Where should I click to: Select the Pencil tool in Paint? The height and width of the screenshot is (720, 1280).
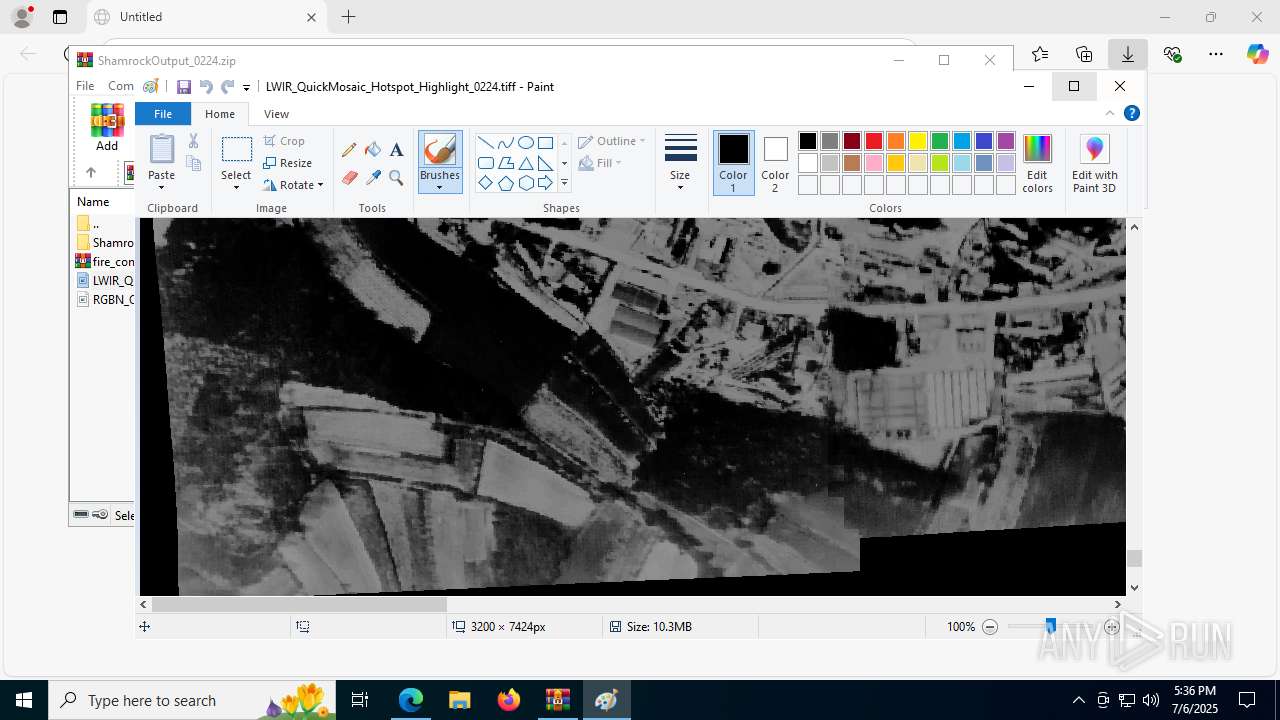[x=349, y=150]
